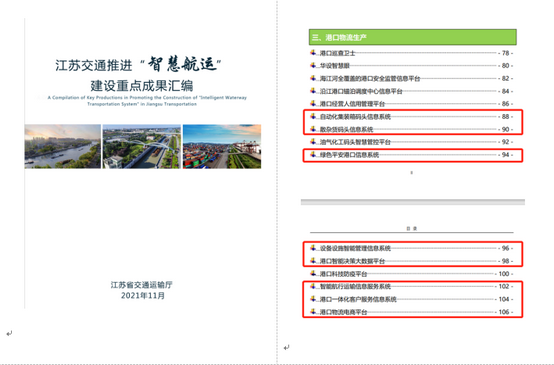554x365 pixels.
Task: Click the bullet icon next to 港口科技防疫平台
Action: click(x=313, y=273)
